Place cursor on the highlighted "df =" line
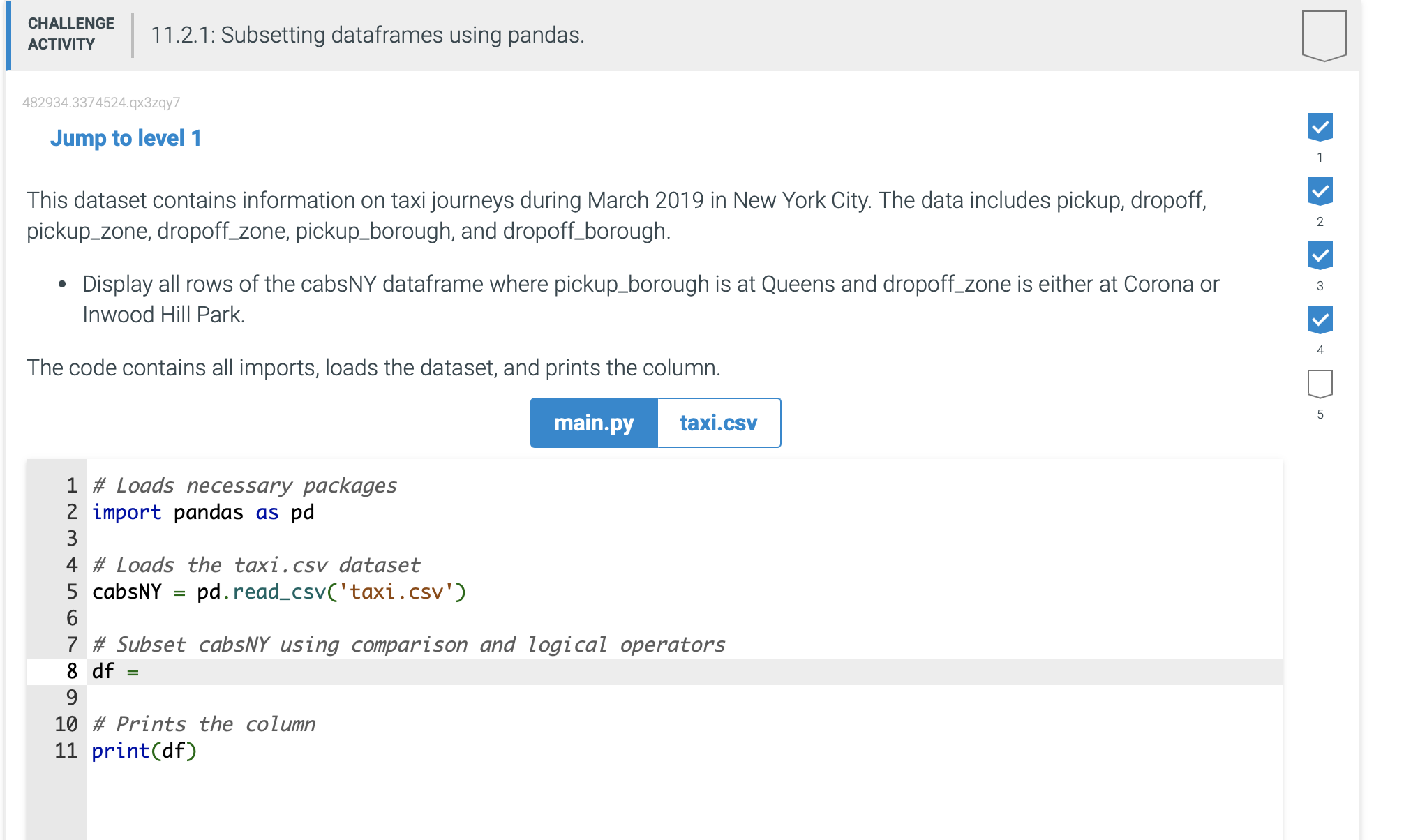The image size is (1404, 840). click(115, 671)
